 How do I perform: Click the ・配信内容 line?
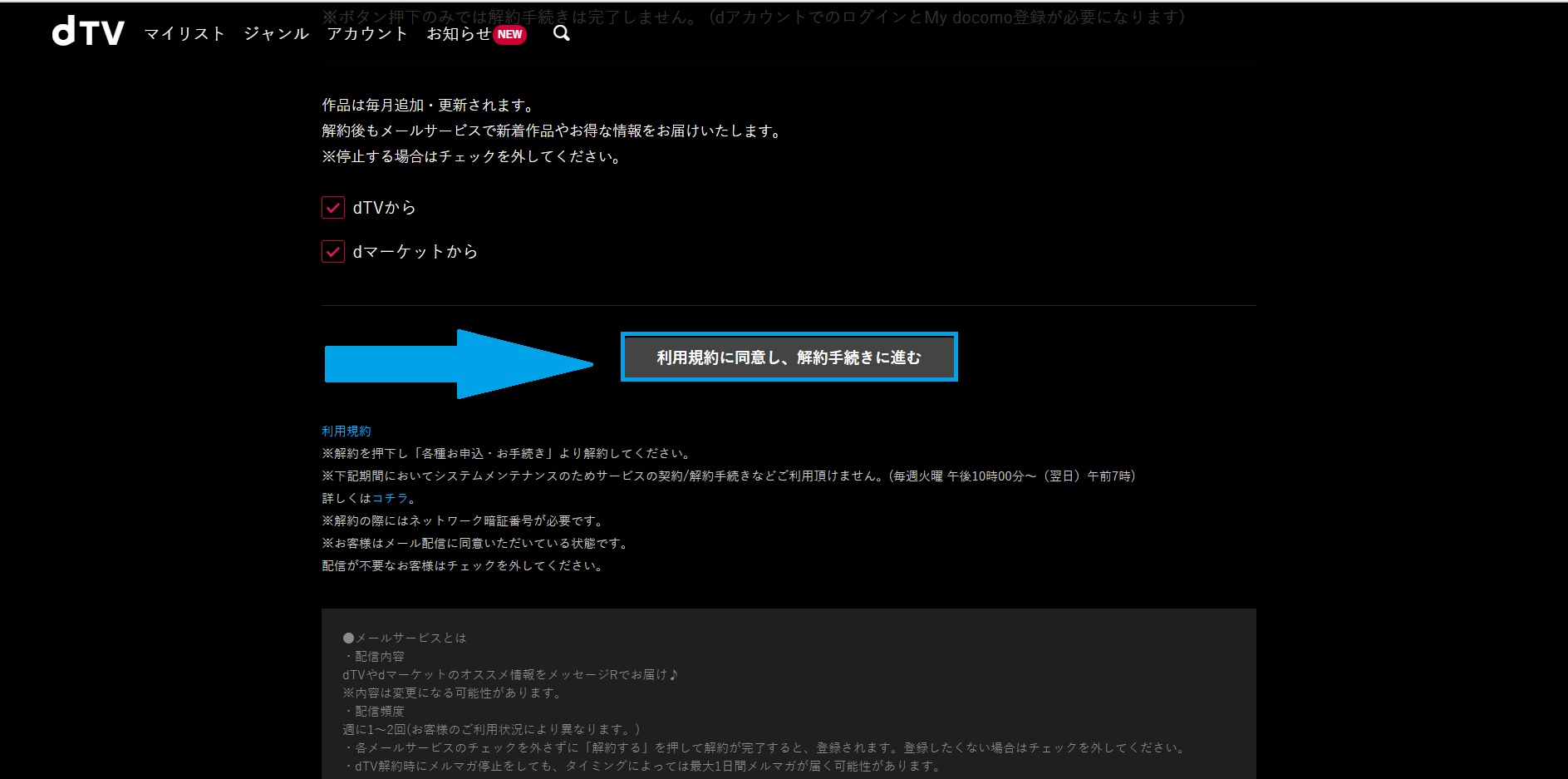tap(374, 656)
